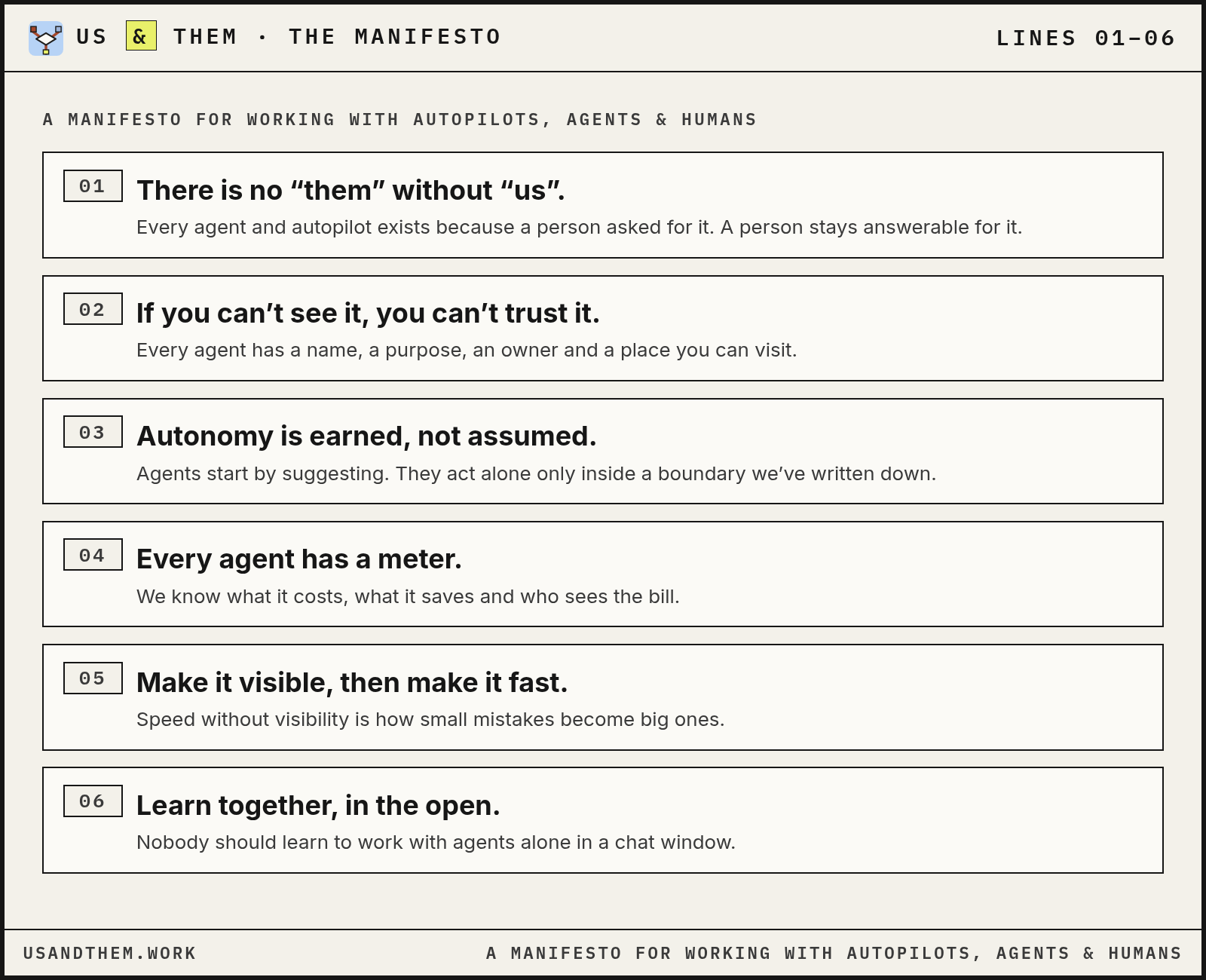
Task: Click the yellow ampersand badge
Action: click(141, 36)
